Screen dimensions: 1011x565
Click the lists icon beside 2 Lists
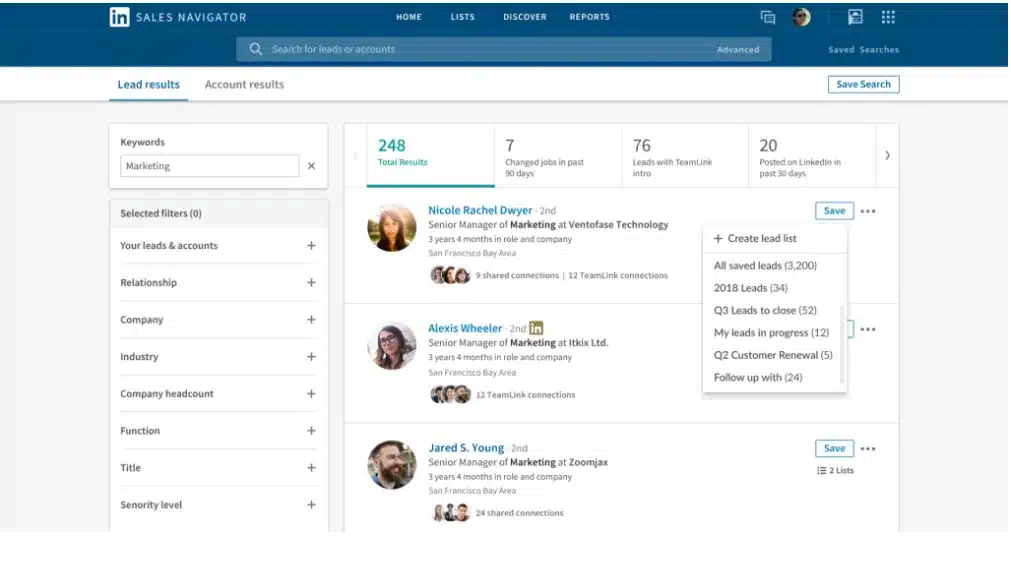(x=821, y=470)
